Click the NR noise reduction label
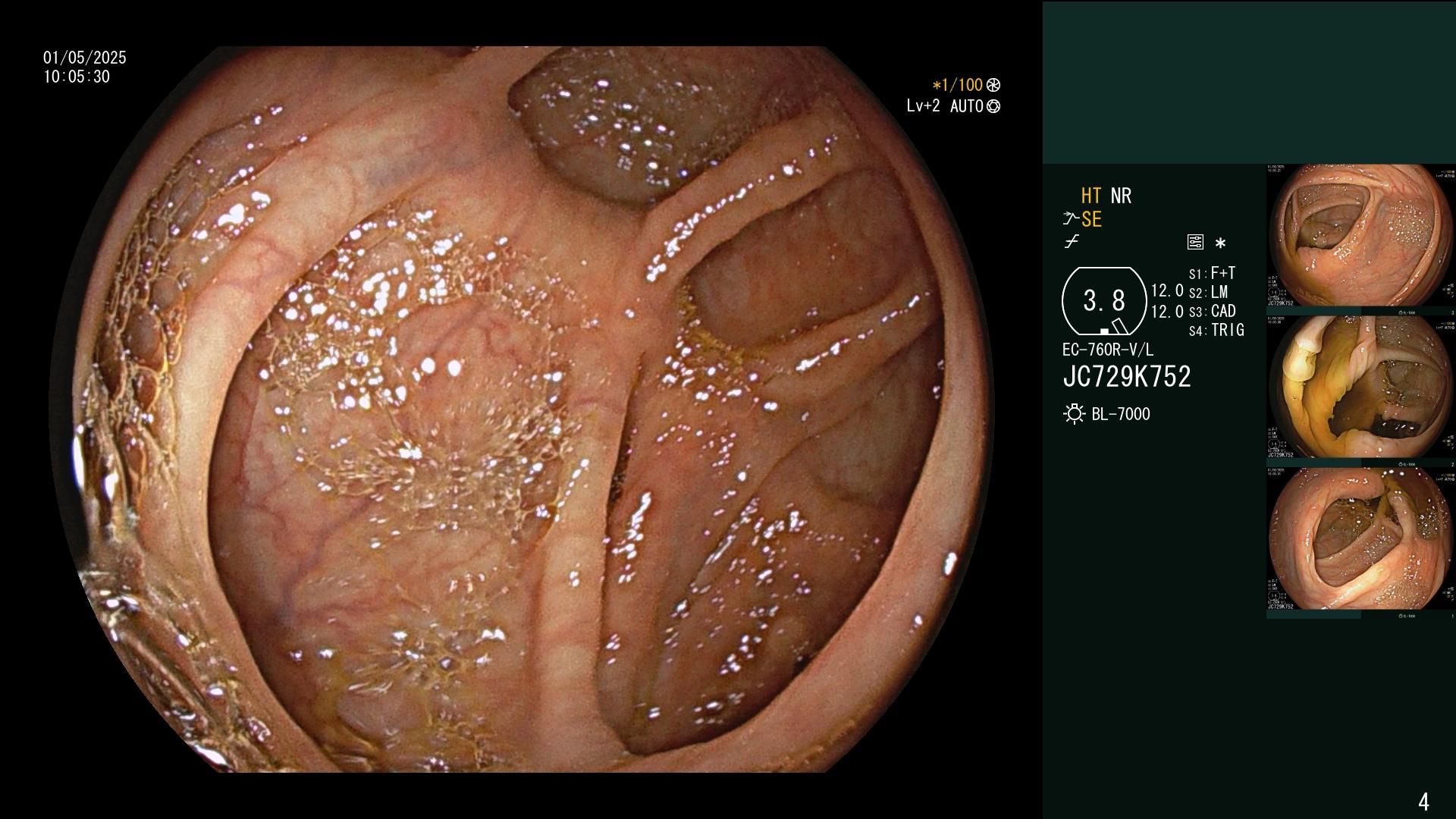1456x819 pixels. [x=1121, y=196]
